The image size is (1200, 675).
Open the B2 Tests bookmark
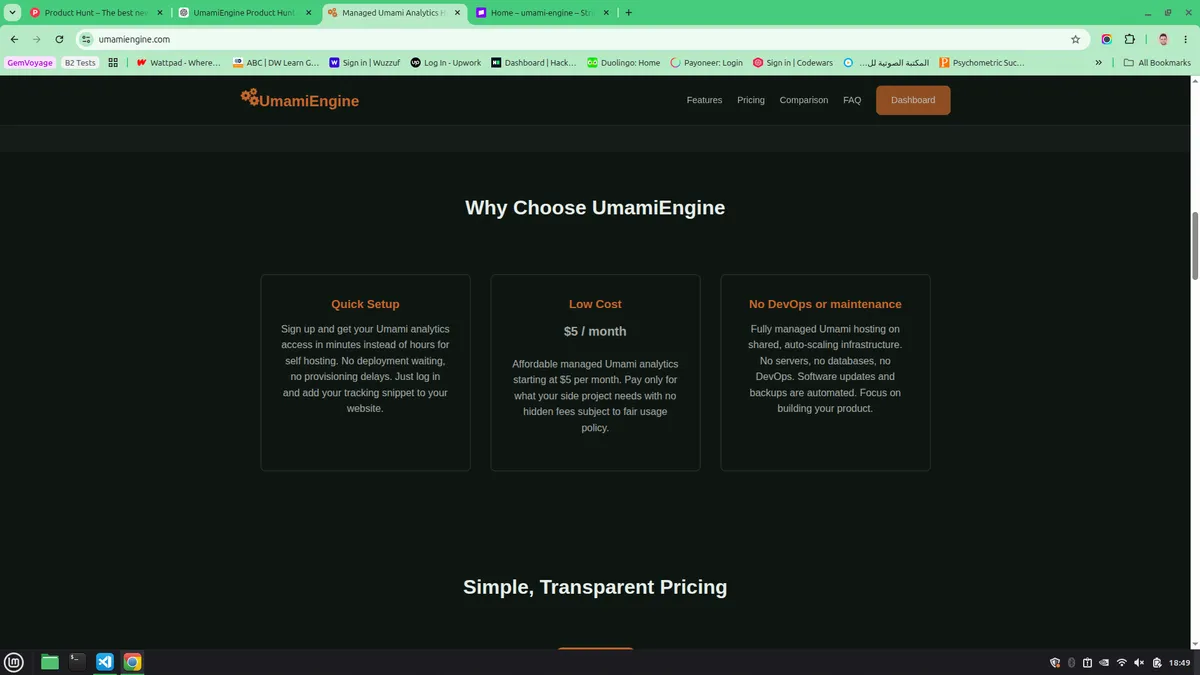point(80,62)
